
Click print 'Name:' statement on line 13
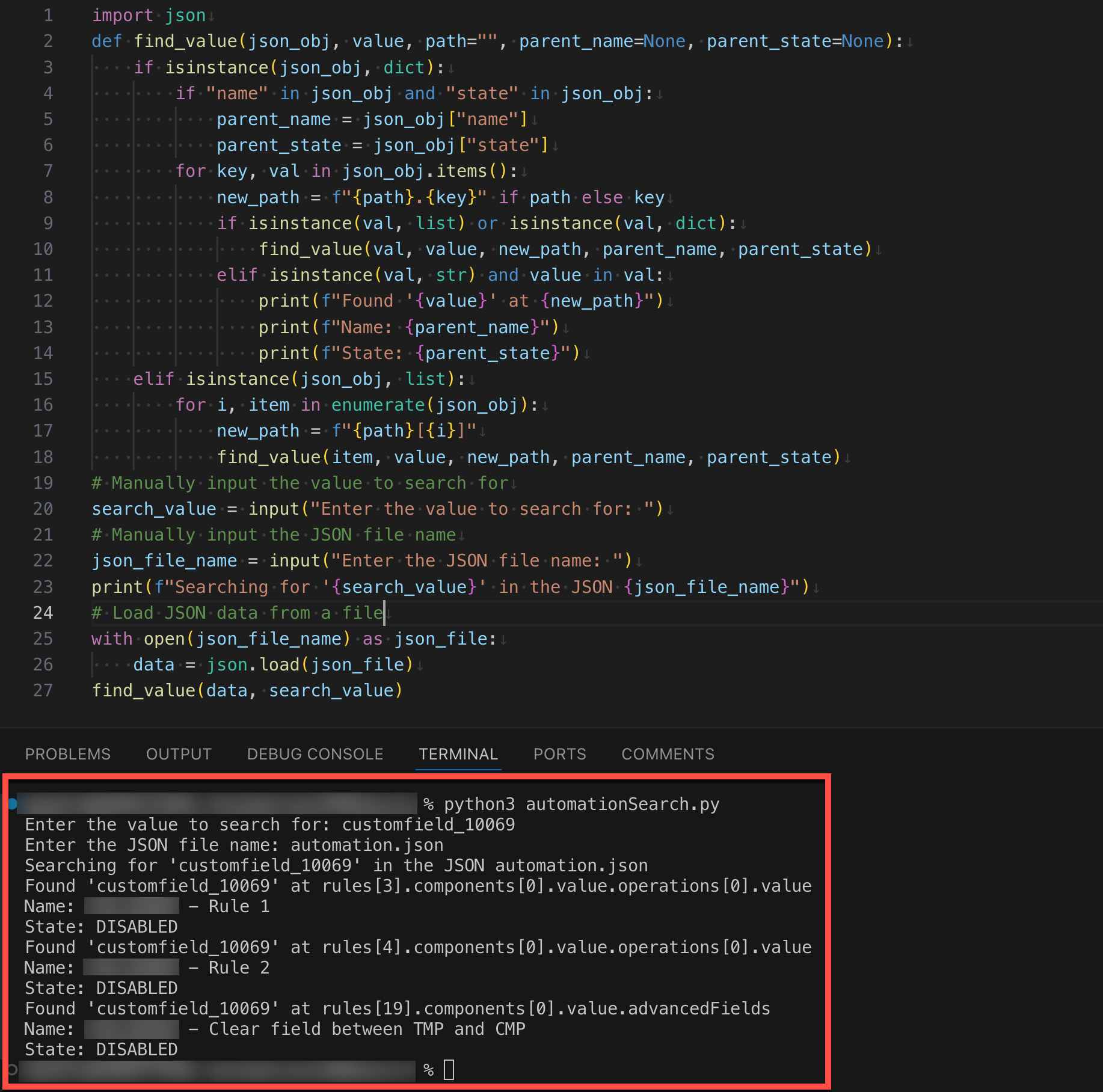tap(409, 327)
